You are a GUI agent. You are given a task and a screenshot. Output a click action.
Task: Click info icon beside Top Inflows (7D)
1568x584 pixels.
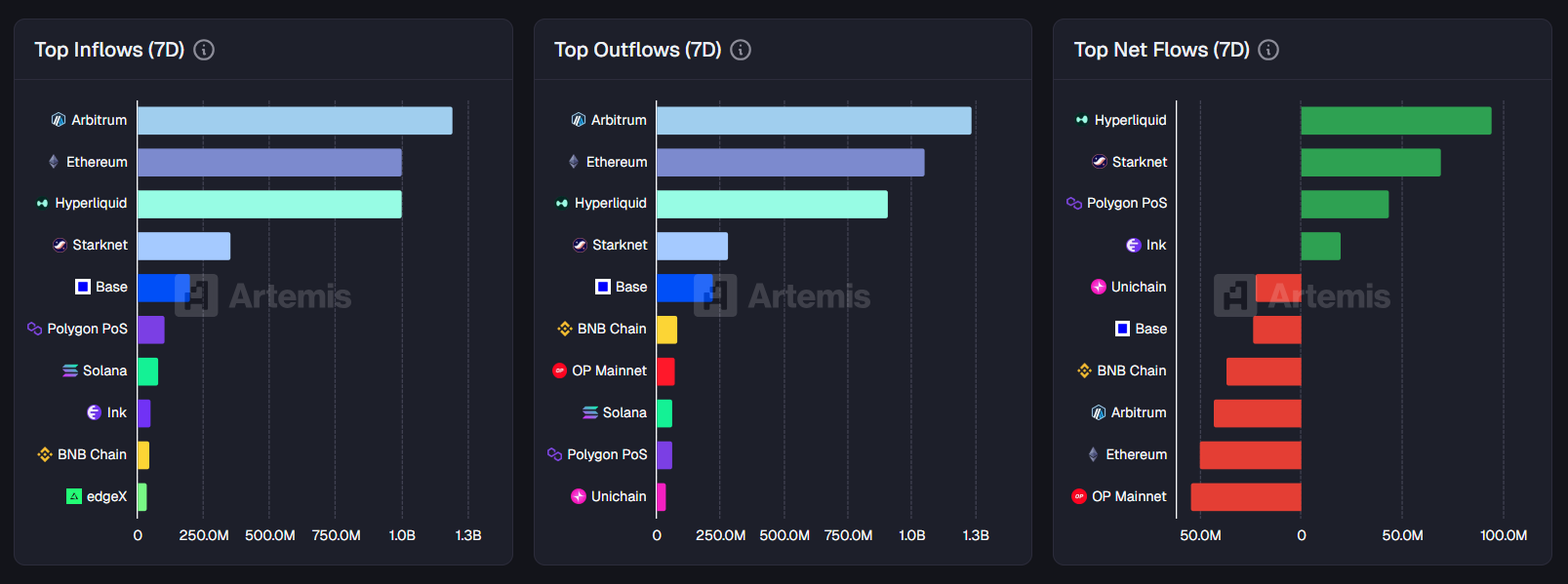tap(204, 50)
